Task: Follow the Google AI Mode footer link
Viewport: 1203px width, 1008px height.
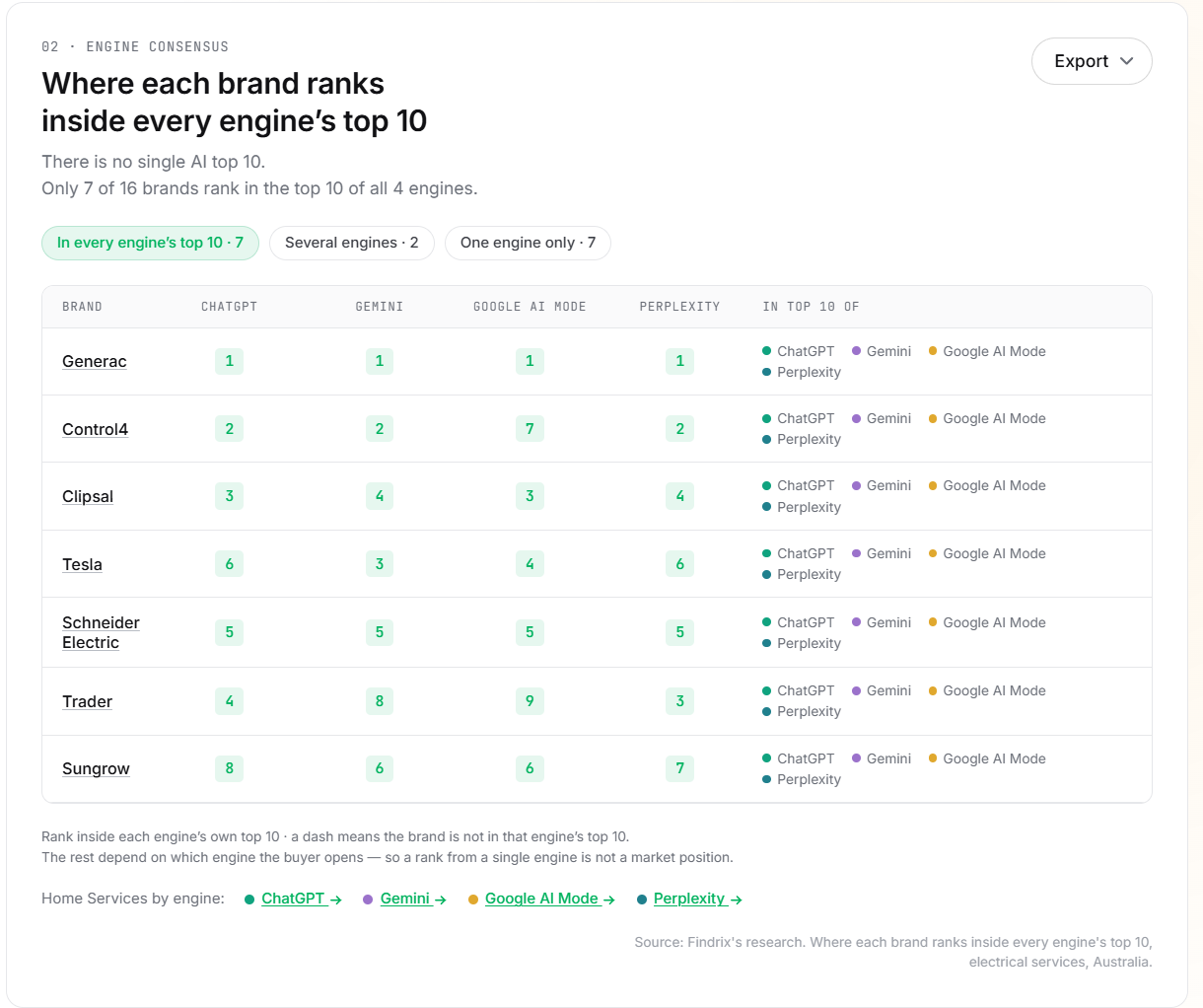Action: tap(550, 899)
